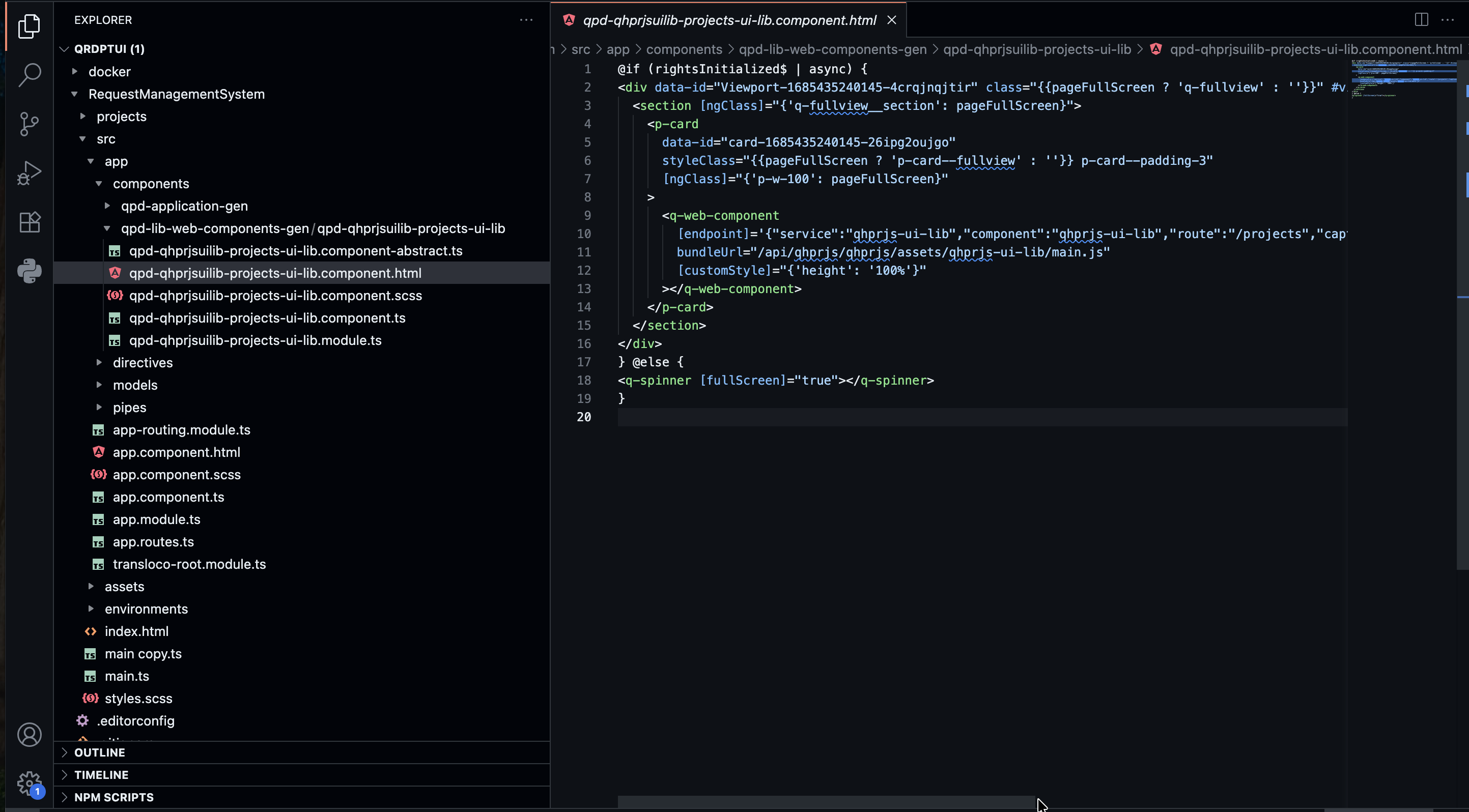Viewport: 1469px width, 812px height.
Task: Open the Search sidebar icon
Action: [x=29, y=74]
